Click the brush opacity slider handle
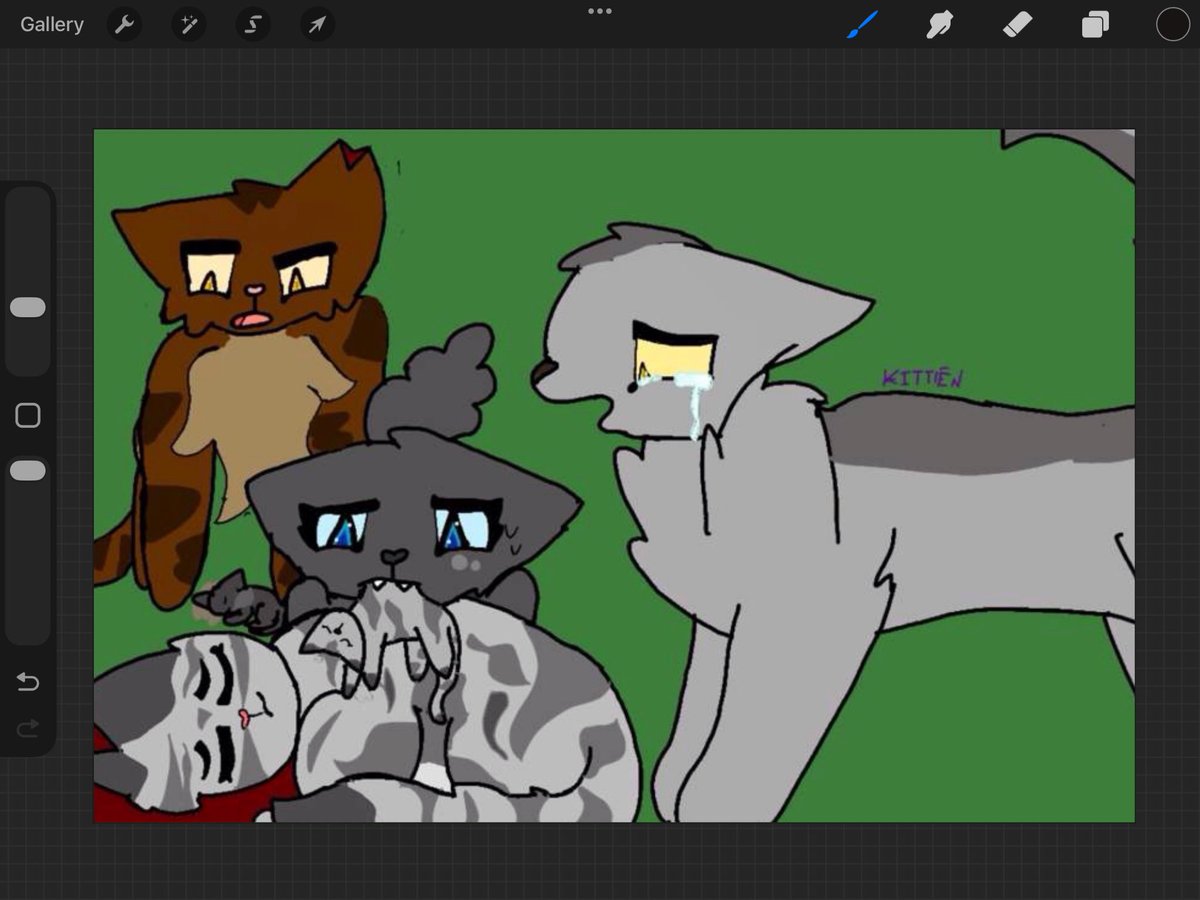The width and height of the screenshot is (1200, 900). (x=28, y=470)
